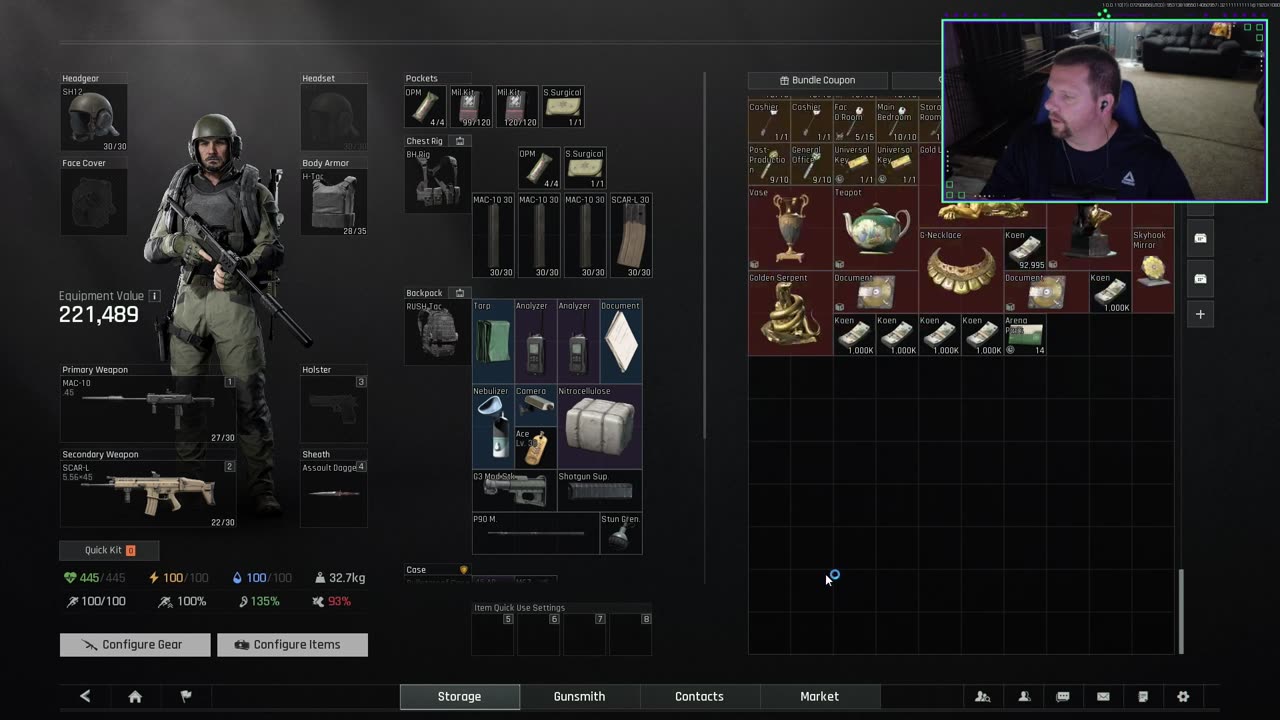The image size is (1280, 720).
Task: Open the friends list icon
Action: pos(983,696)
